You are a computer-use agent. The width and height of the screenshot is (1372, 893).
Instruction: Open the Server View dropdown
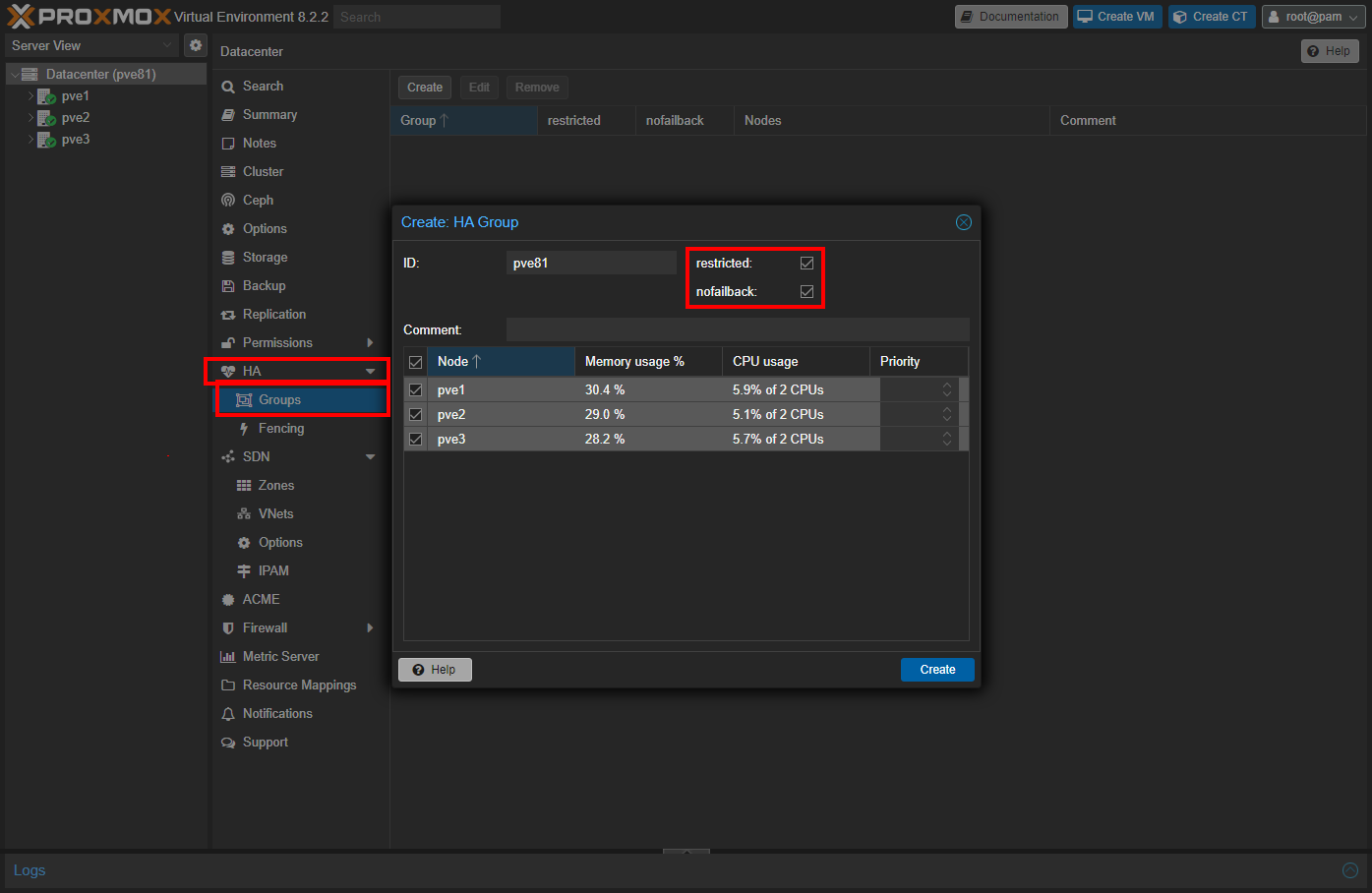[166, 45]
